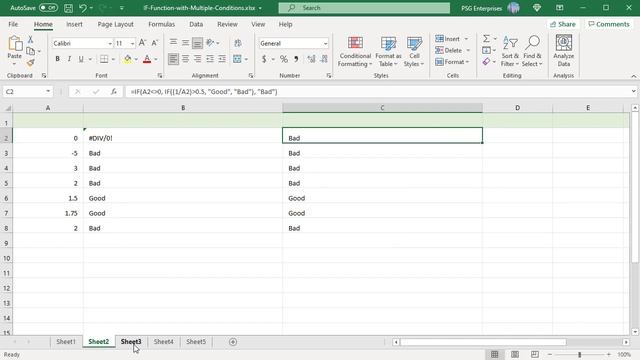The image size is (640, 360).
Task: Apply Comma Style format
Action: [x=296, y=59]
